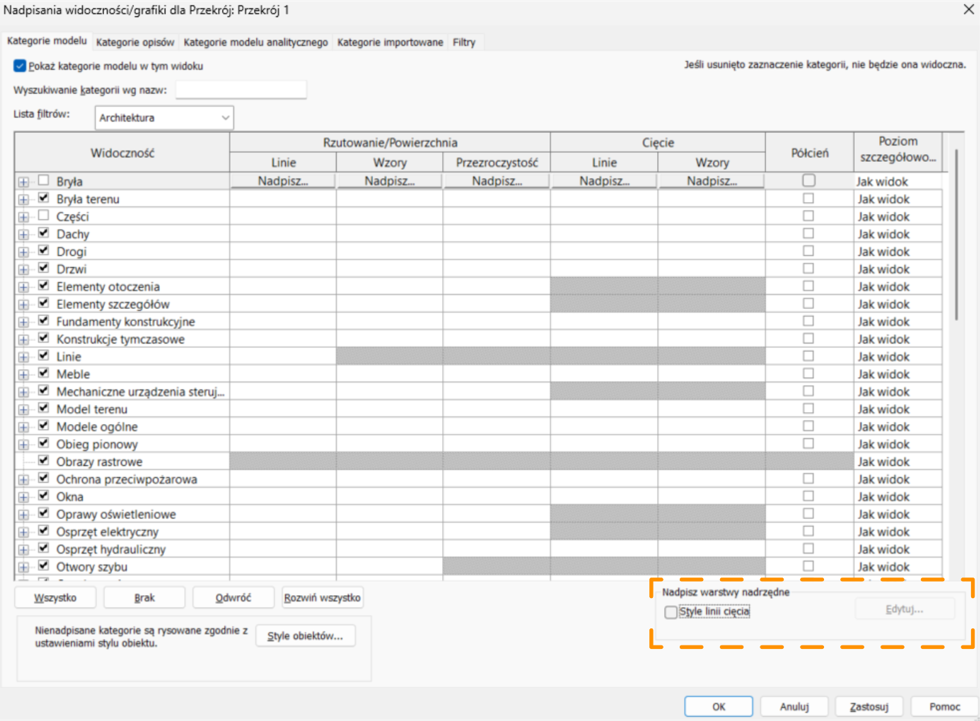Open Style obiektów settings
This screenshot has width=980, height=721.
point(305,636)
